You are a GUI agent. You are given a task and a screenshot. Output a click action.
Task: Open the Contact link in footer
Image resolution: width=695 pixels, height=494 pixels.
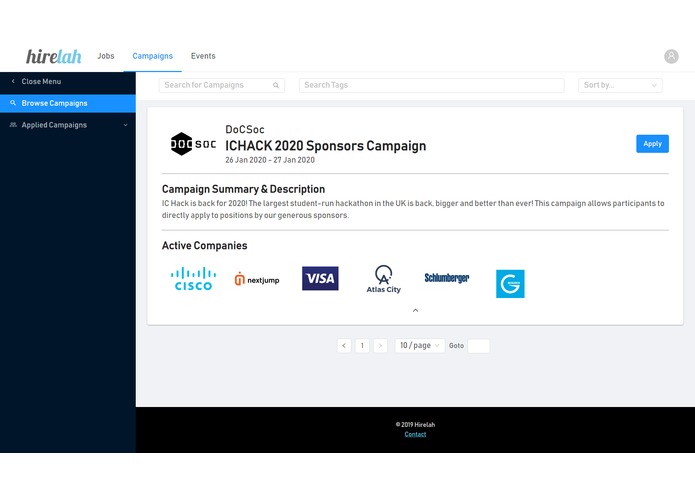click(x=415, y=435)
